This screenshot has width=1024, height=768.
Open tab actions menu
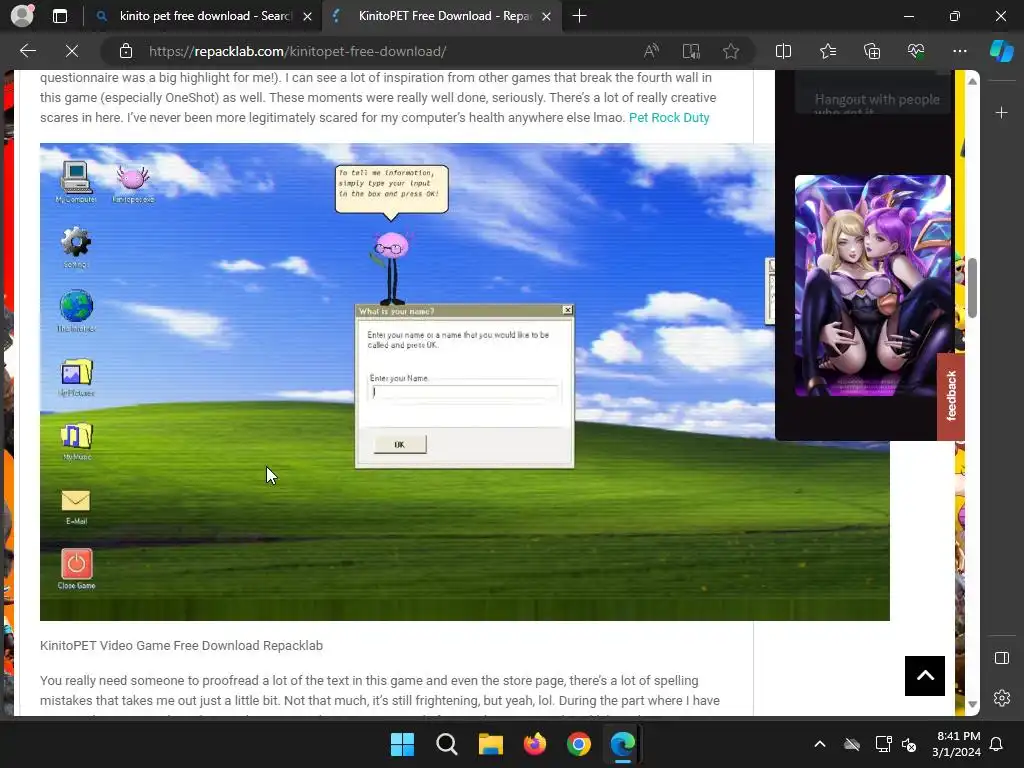(x=59, y=16)
